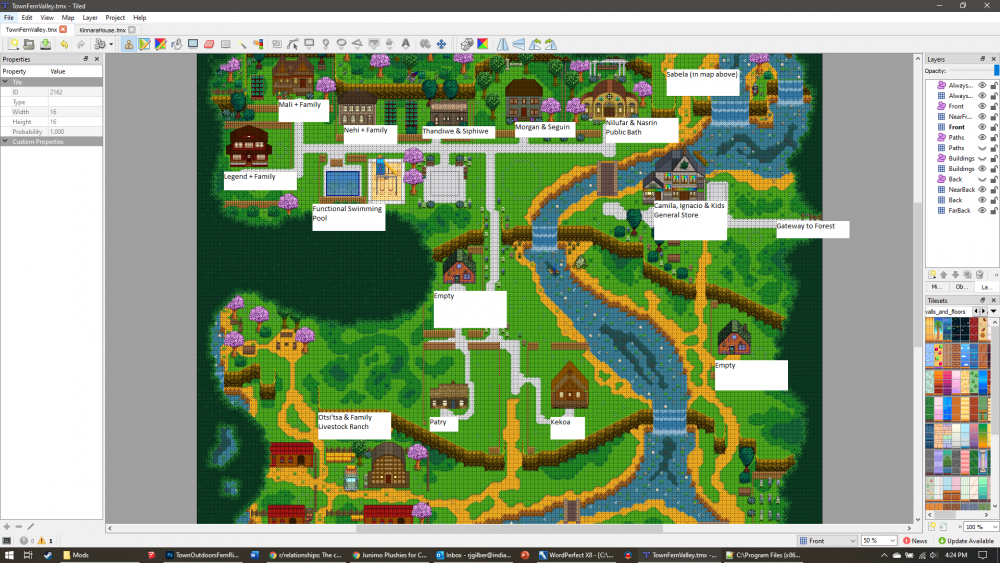This screenshot has height=563, width=1000.
Task: Collapse the Tile property group
Action: pyautogui.click(x=5, y=82)
